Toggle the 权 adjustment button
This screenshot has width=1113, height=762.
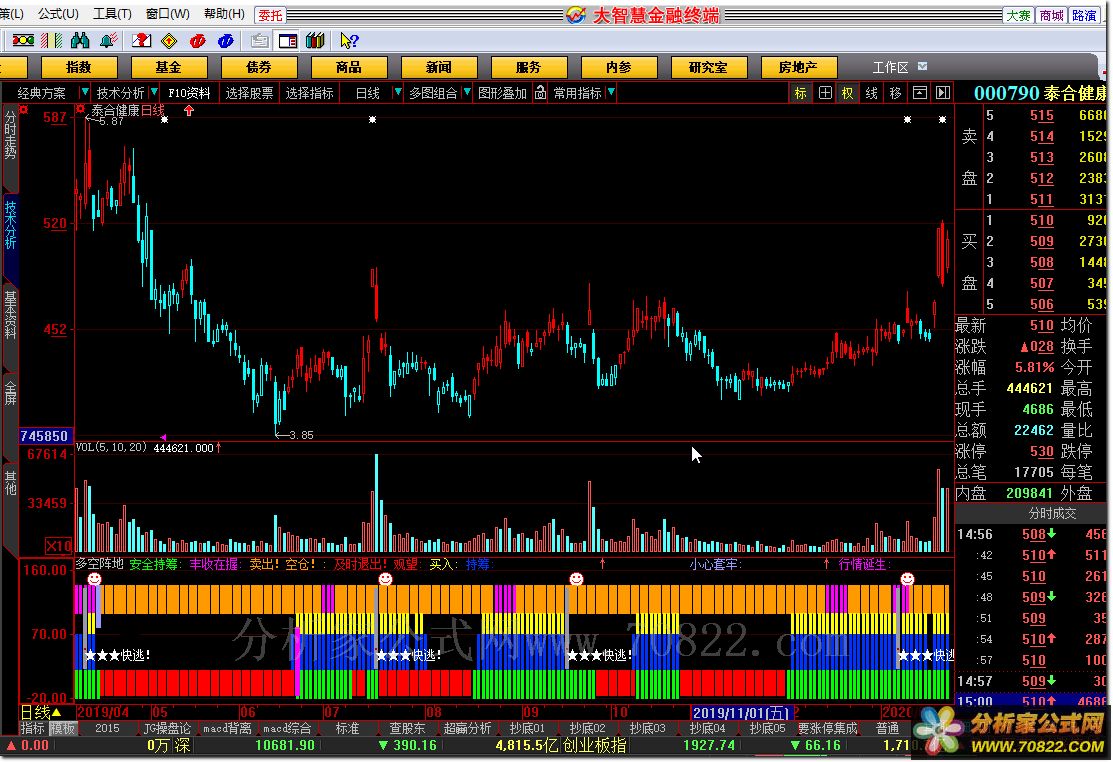coord(848,92)
